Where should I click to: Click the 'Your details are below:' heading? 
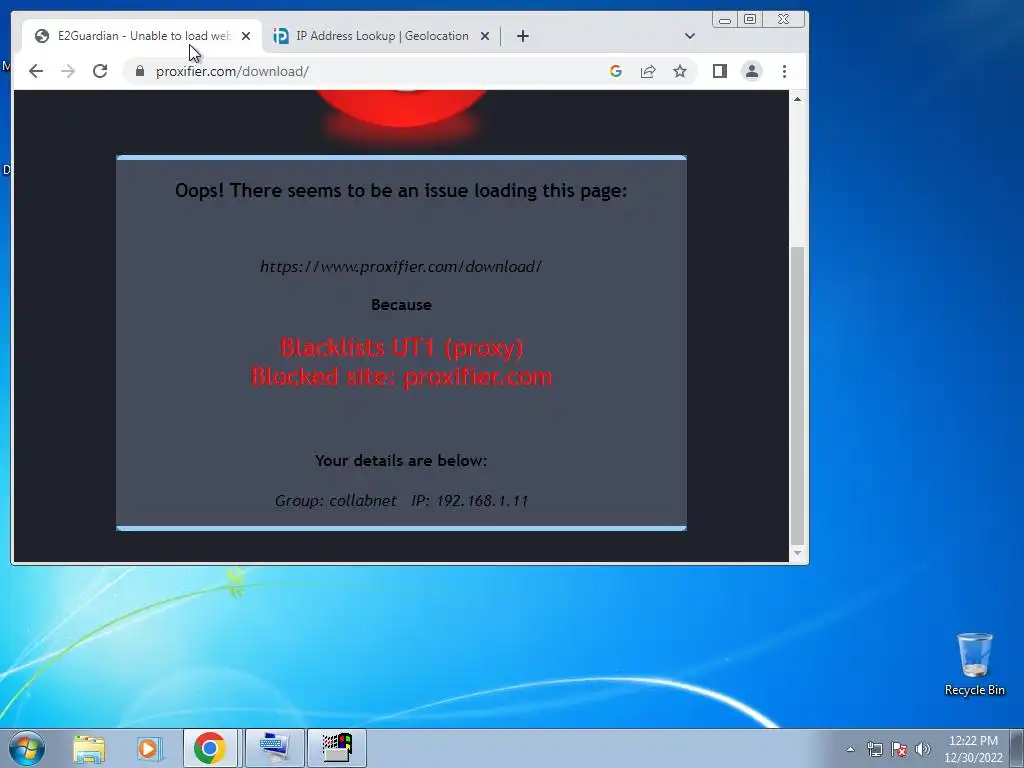click(x=401, y=460)
